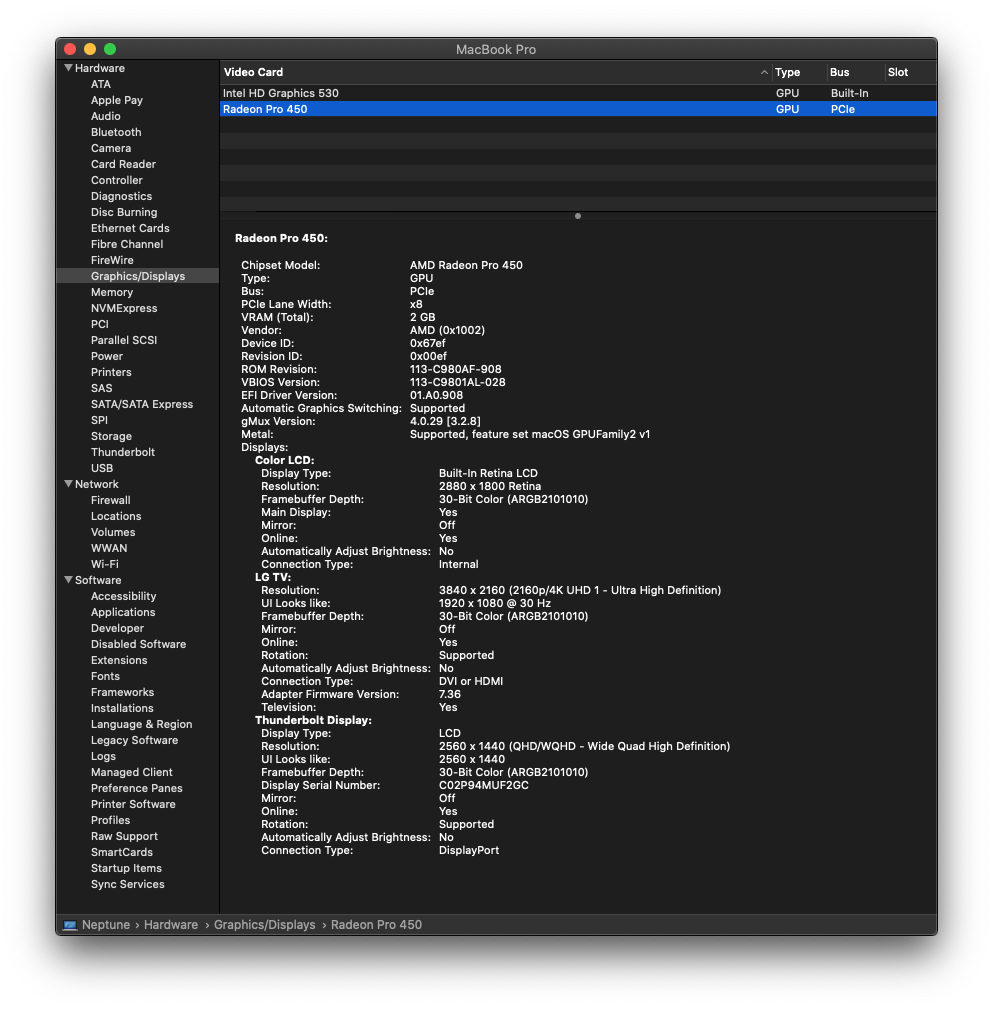Click Radeon Pro 450 in the path bar

[x=376, y=925]
